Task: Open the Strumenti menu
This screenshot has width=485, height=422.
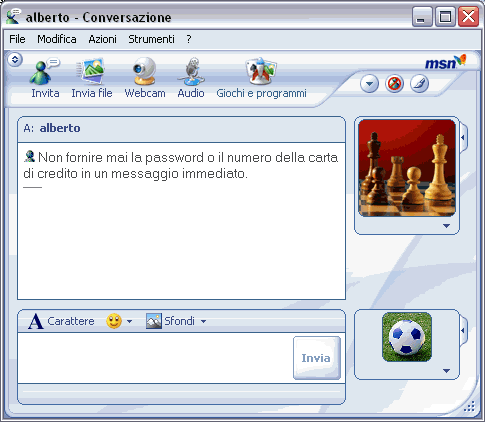Action: tap(151, 39)
